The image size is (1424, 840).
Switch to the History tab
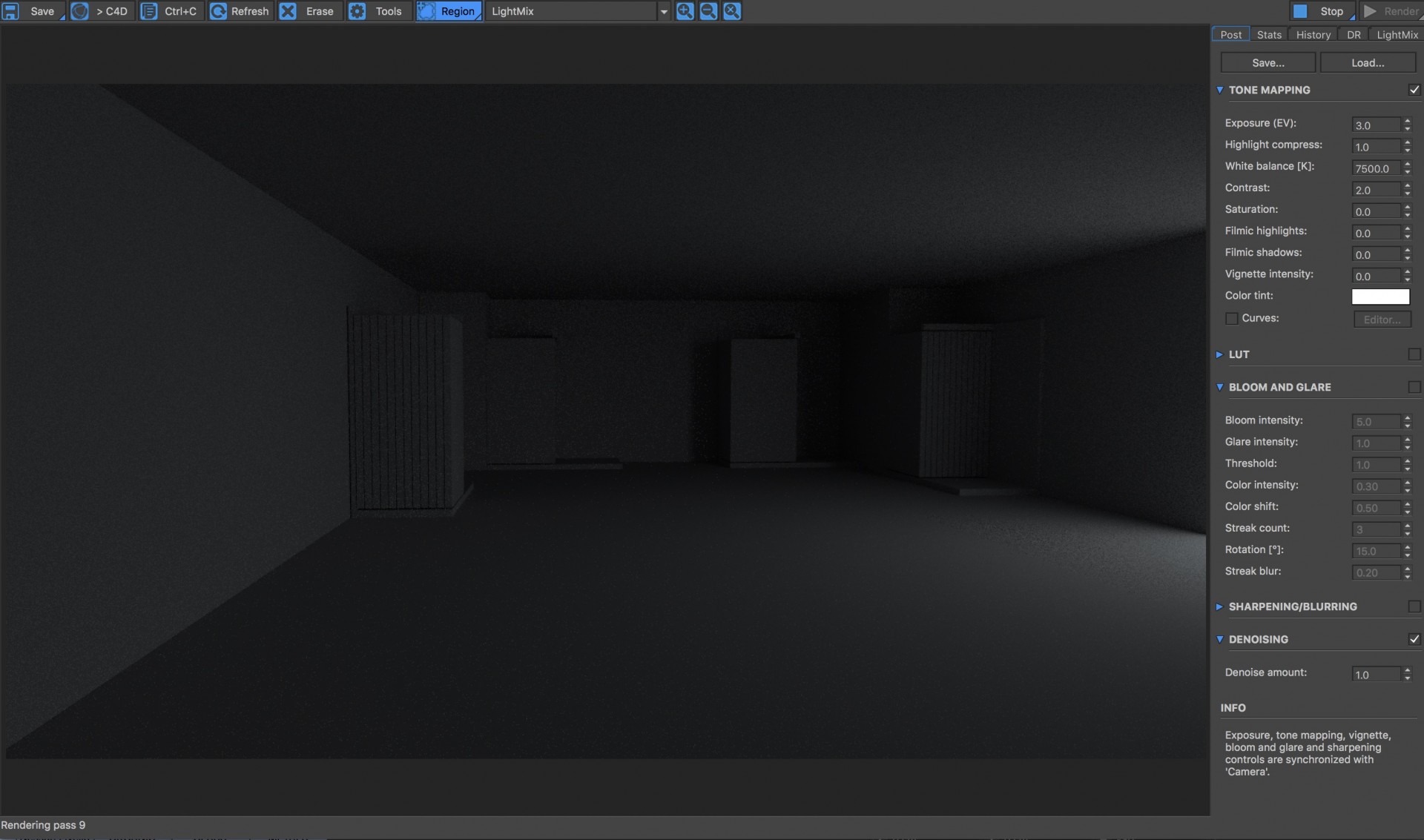click(x=1313, y=34)
